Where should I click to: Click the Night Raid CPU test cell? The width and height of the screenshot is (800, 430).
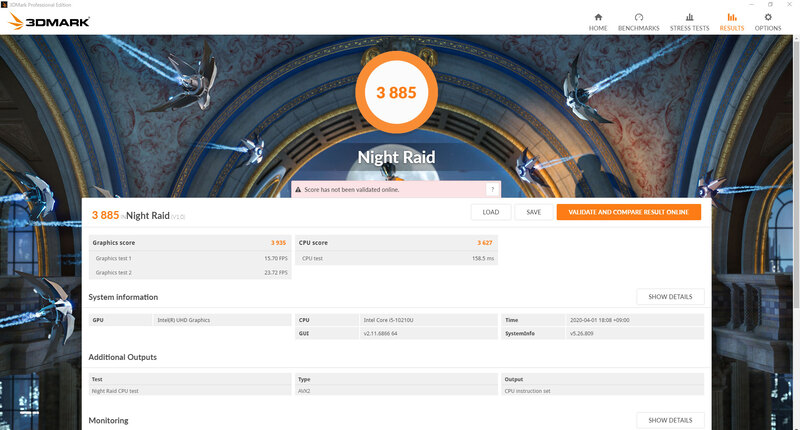115,391
